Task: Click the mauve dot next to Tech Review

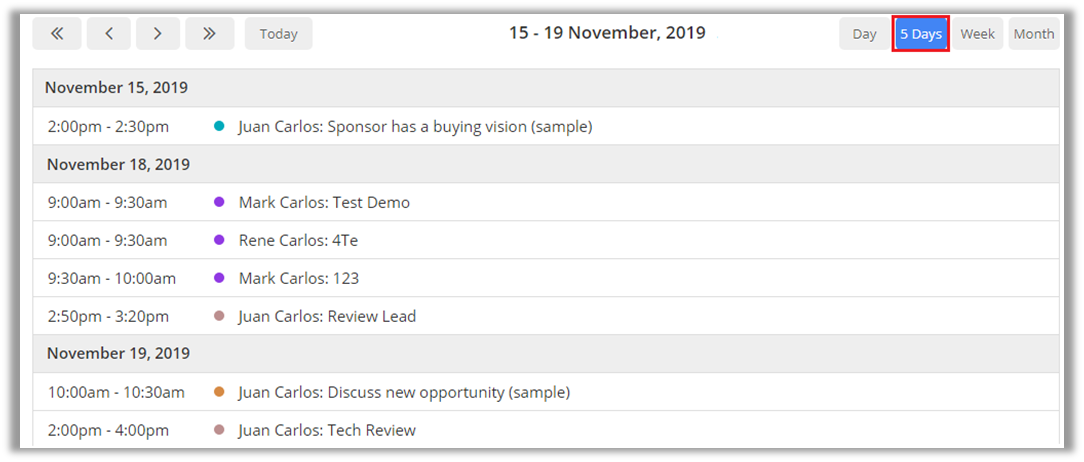Action: (x=219, y=430)
